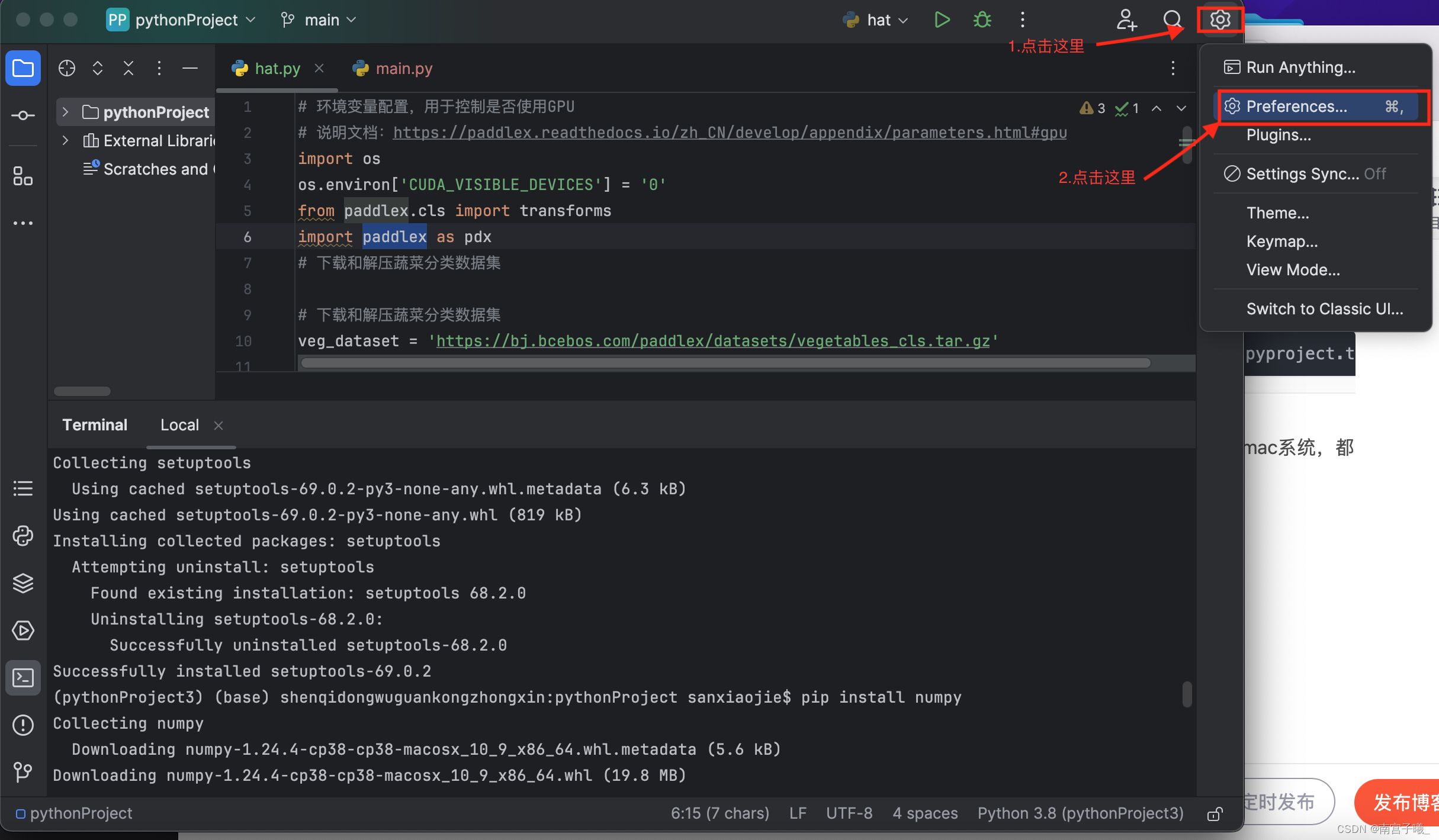The width and height of the screenshot is (1439, 840).
Task: Open the Structure tool window
Action: coord(23,176)
